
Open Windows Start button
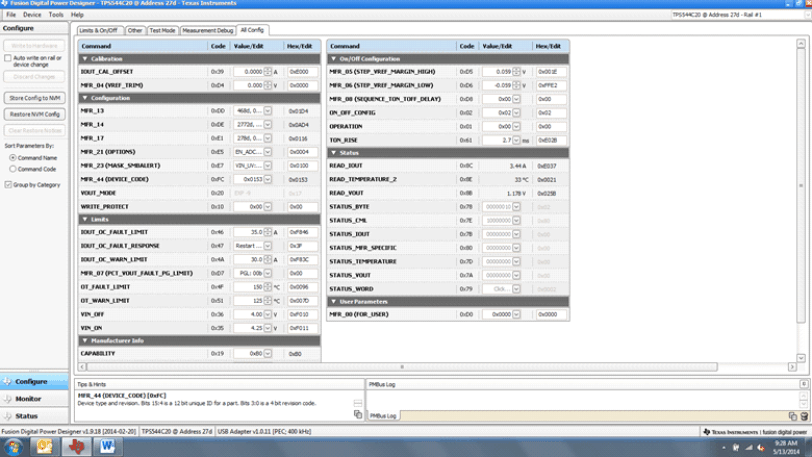click(13, 447)
